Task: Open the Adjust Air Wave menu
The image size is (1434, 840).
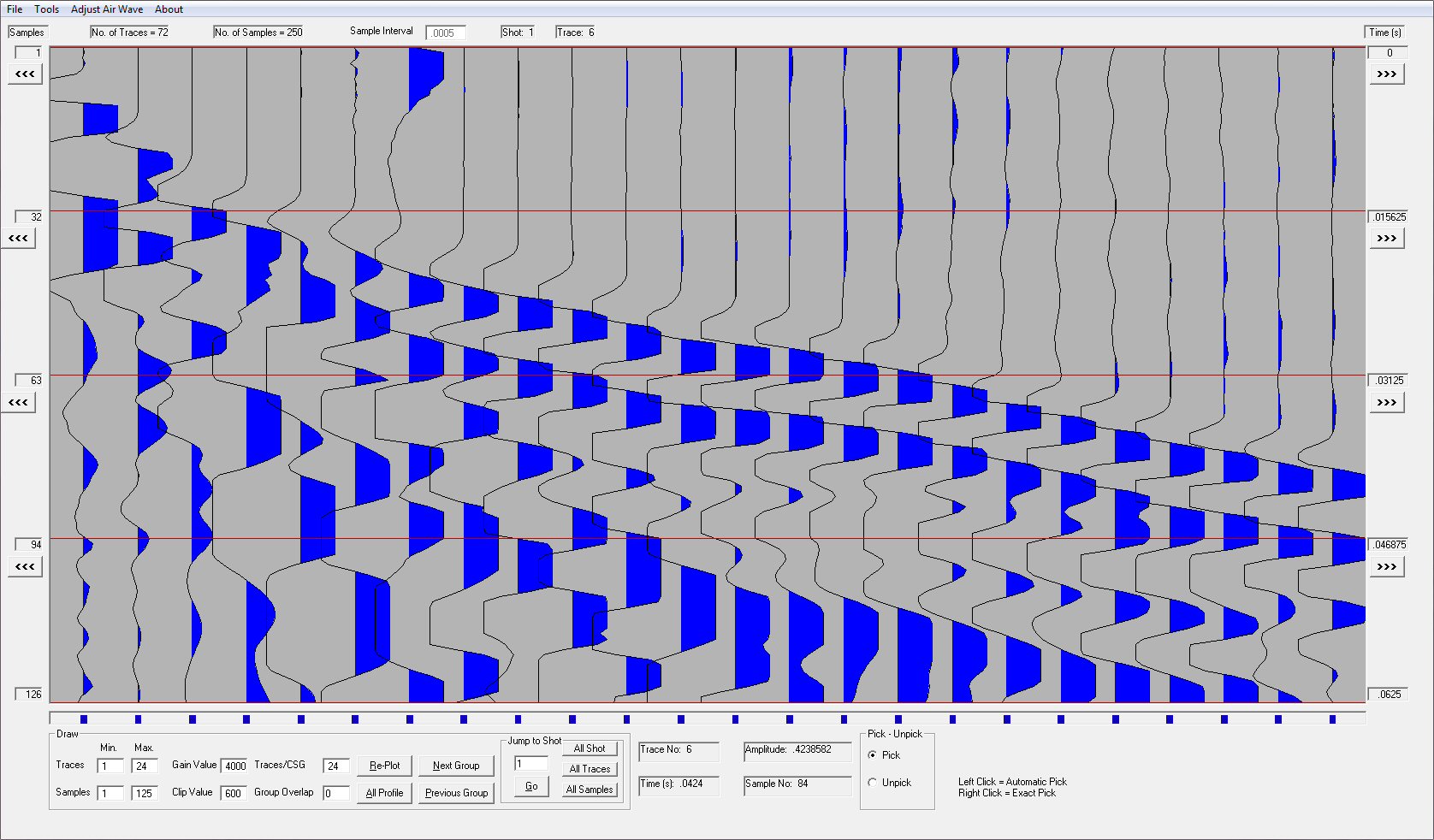Action: point(107,9)
